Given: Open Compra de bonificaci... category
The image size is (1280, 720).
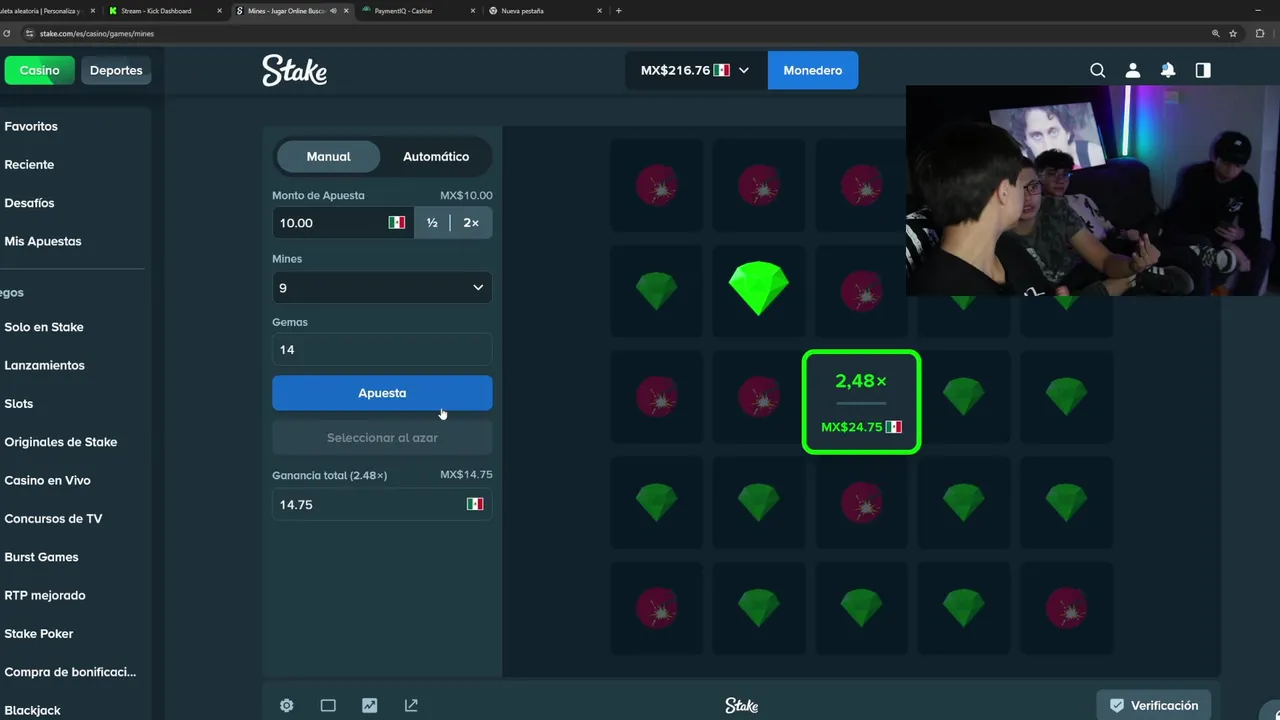Looking at the screenshot, I should 70,672.
